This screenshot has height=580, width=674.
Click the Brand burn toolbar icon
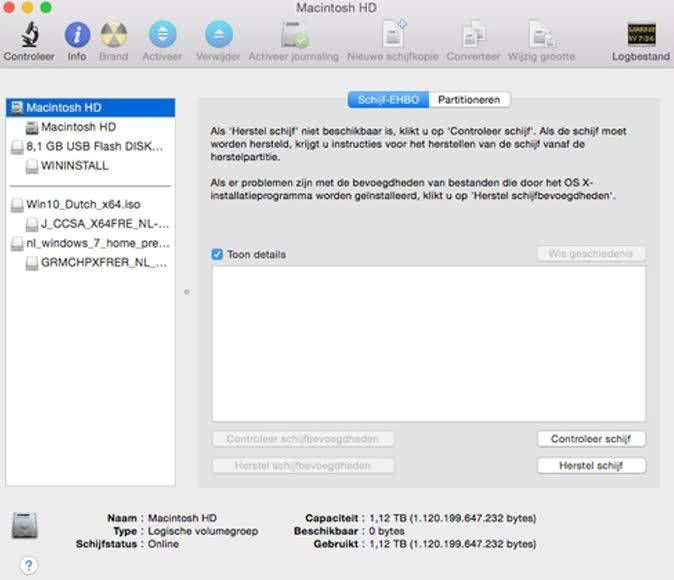click(114, 34)
